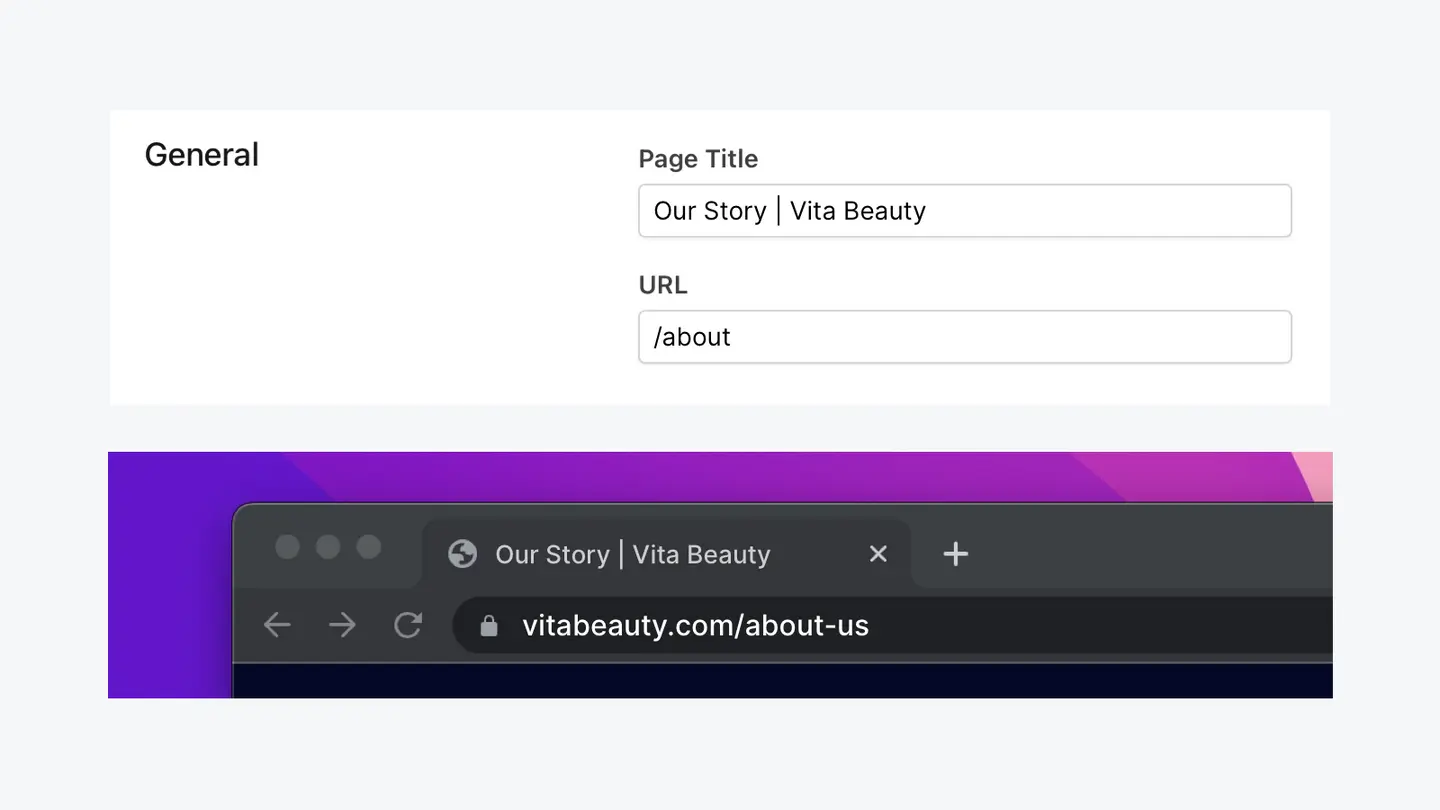This screenshot has height=810, width=1440.
Task: Click the vitabeauty.com/about-us address text
Action: (695, 626)
